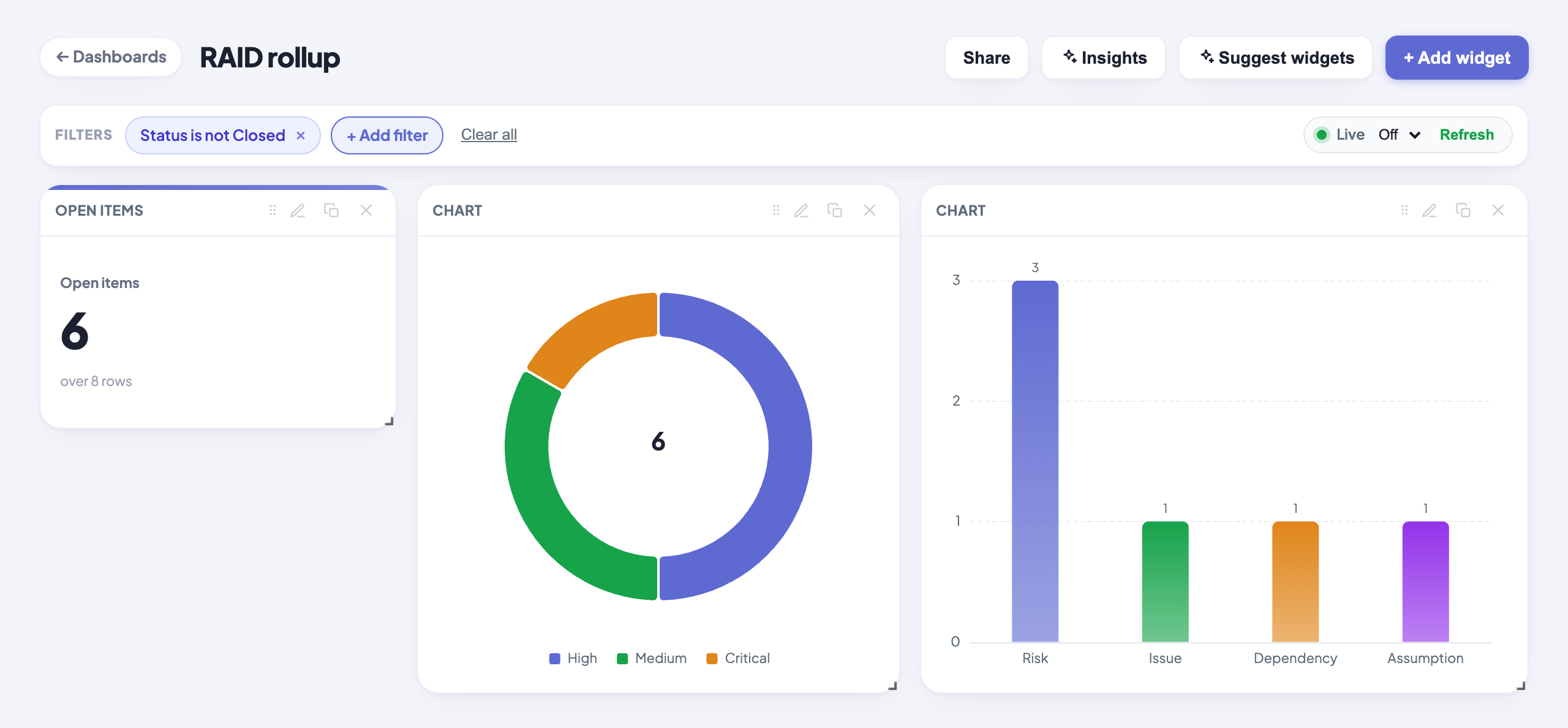The height and width of the screenshot is (728, 1568).
Task: Click the Open Items widget resize corner
Action: (389, 421)
